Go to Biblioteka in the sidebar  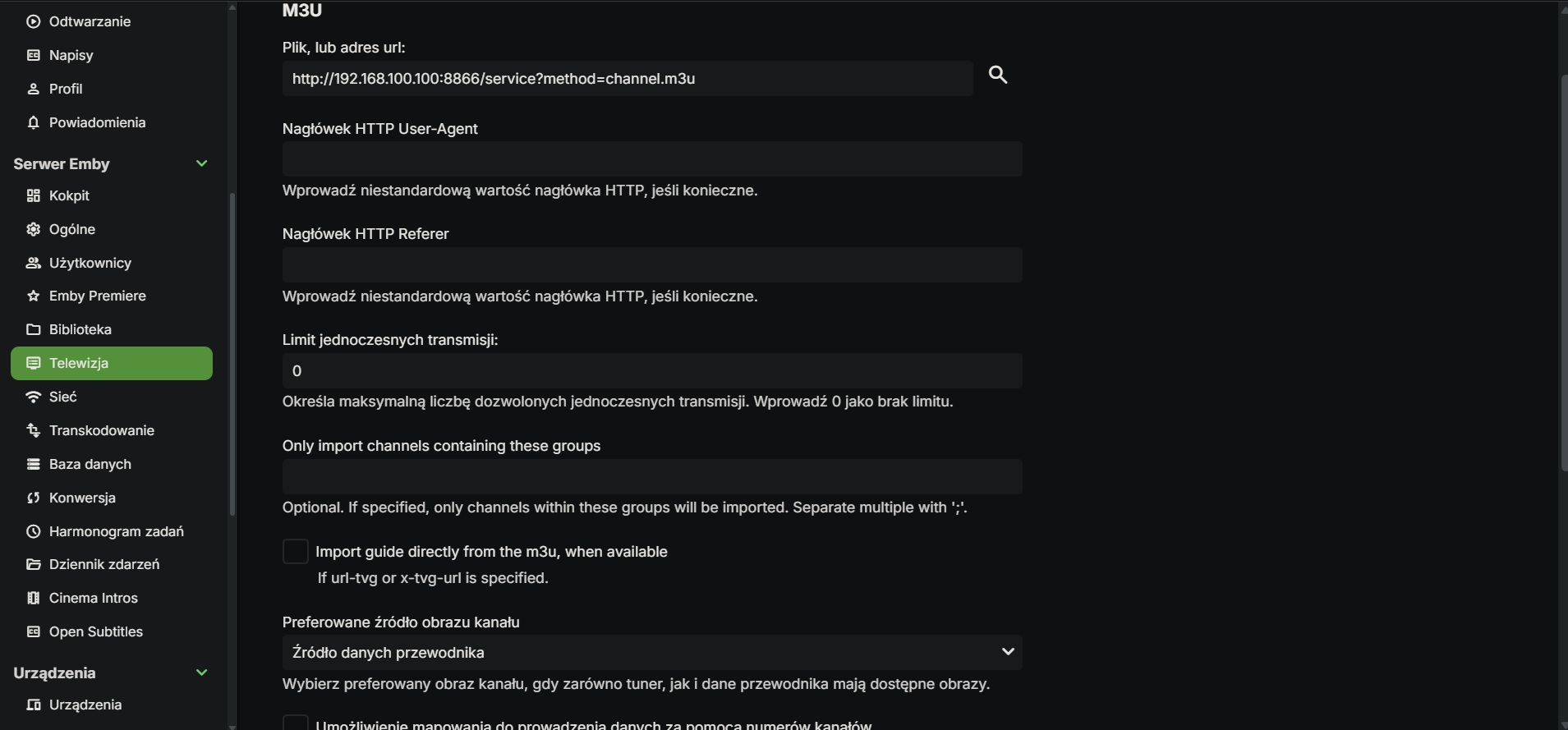click(x=80, y=329)
